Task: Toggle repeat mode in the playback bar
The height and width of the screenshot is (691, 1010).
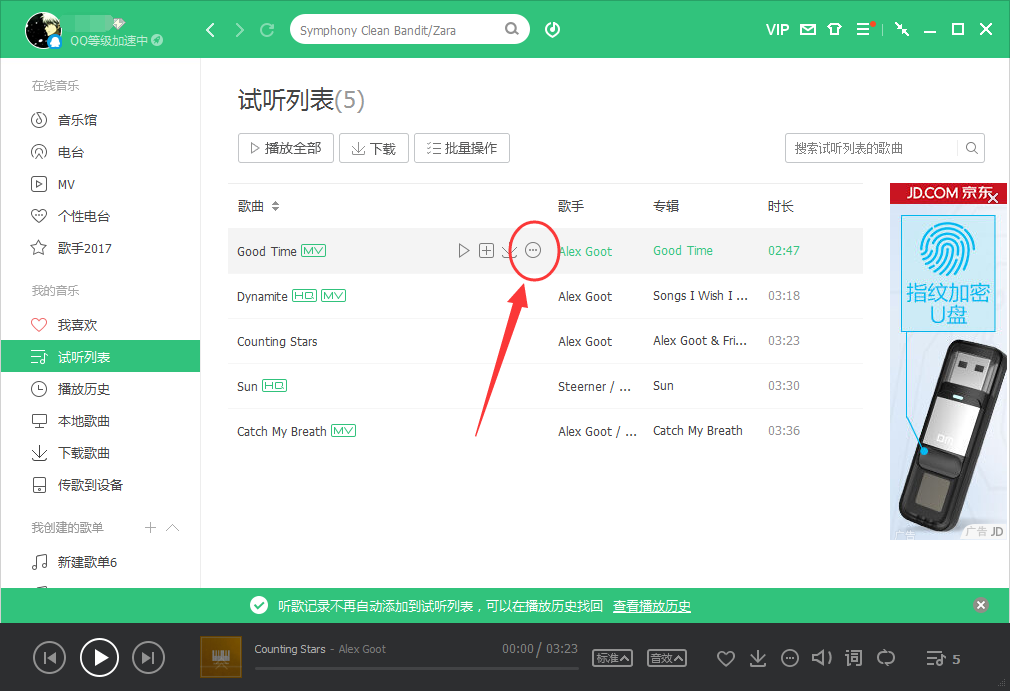Action: [886, 658]
